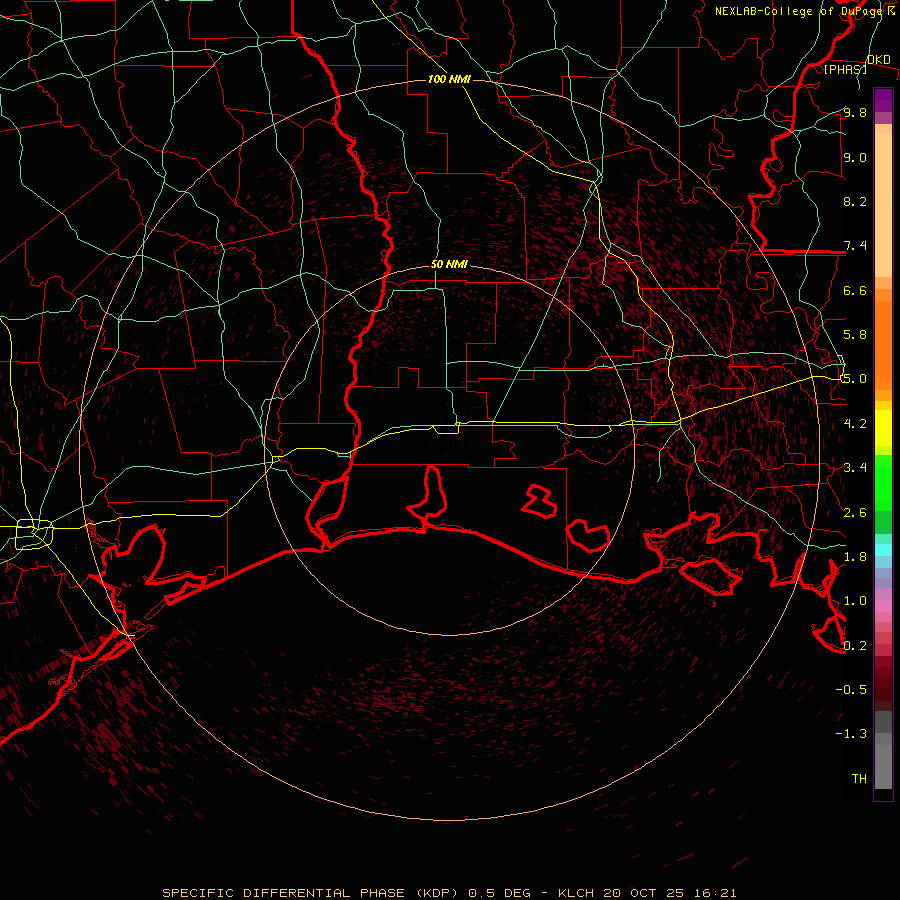Screen dimensions: 900x900
Task: Click the TH label on the scale
Action: click(x=859, y=778)
